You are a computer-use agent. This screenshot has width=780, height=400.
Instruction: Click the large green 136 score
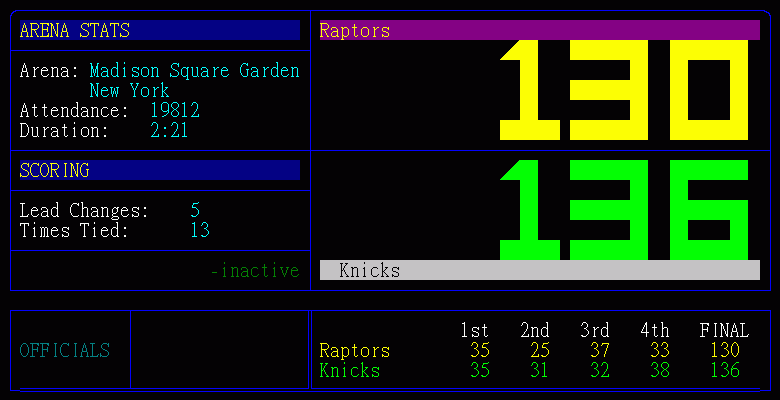point(624,210)
